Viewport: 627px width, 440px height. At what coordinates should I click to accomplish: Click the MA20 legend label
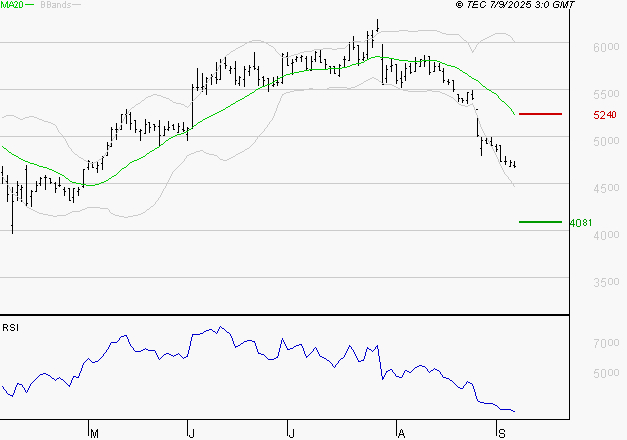11,5
